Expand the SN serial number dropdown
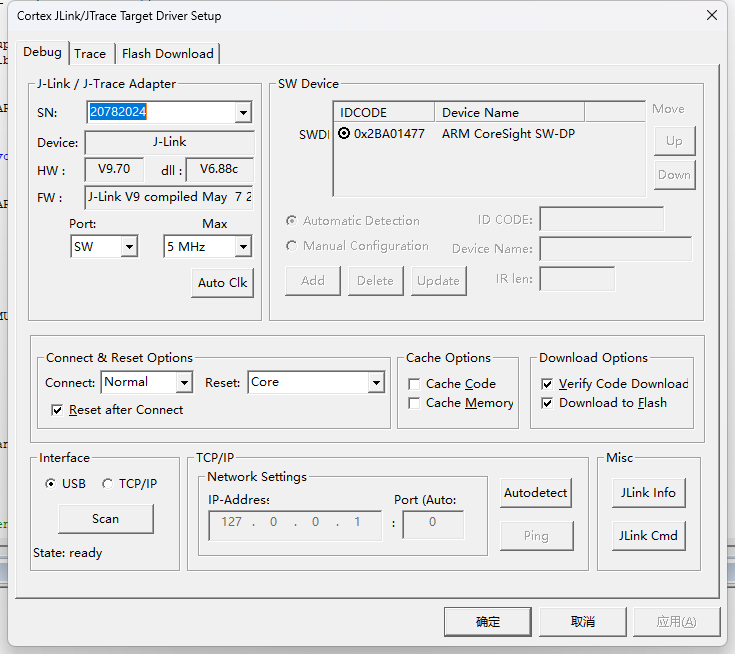 (x=243, y=113)
